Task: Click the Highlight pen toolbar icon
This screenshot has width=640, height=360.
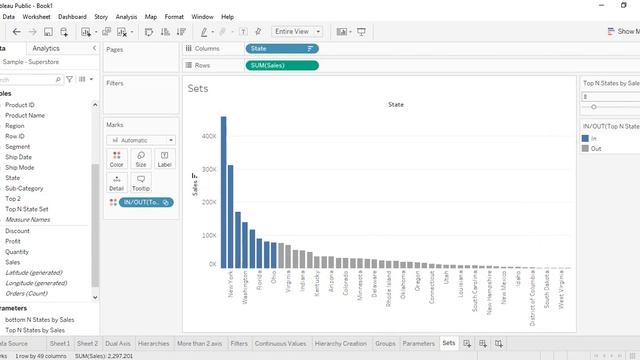Action: (204, 32)
